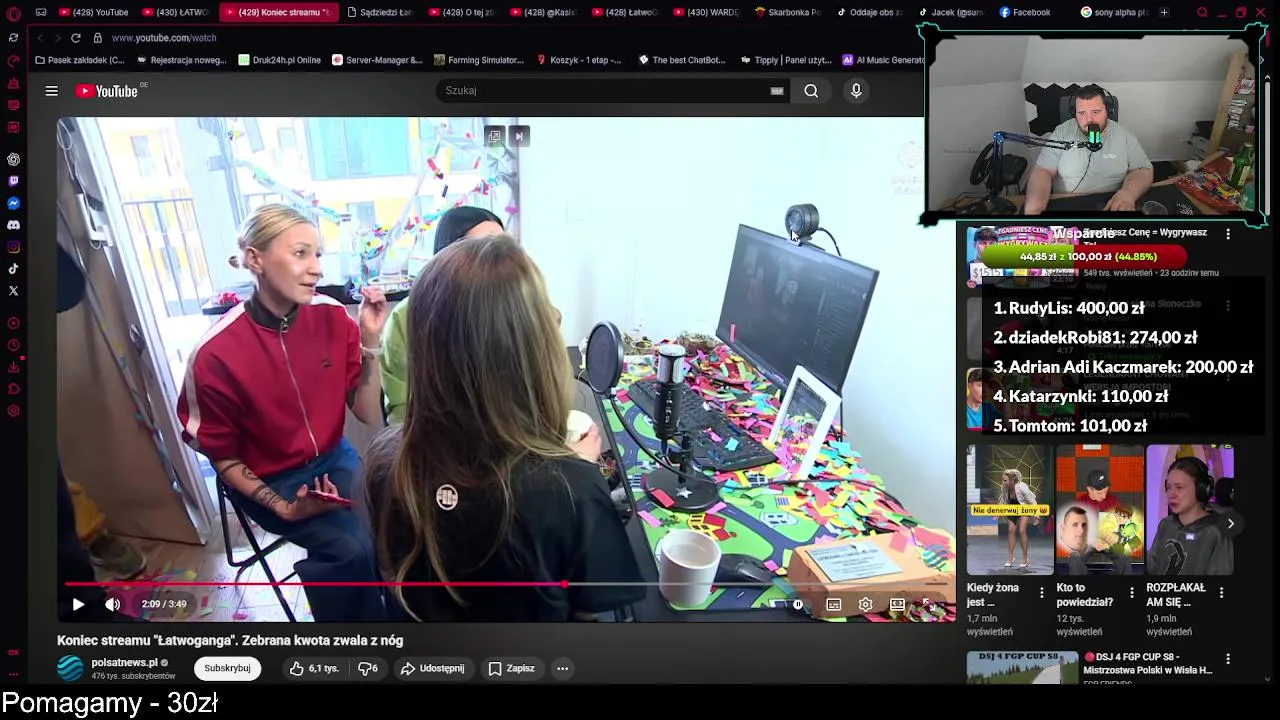Open the Pasek zakładek bookmarks folder

tap(80, 60)
